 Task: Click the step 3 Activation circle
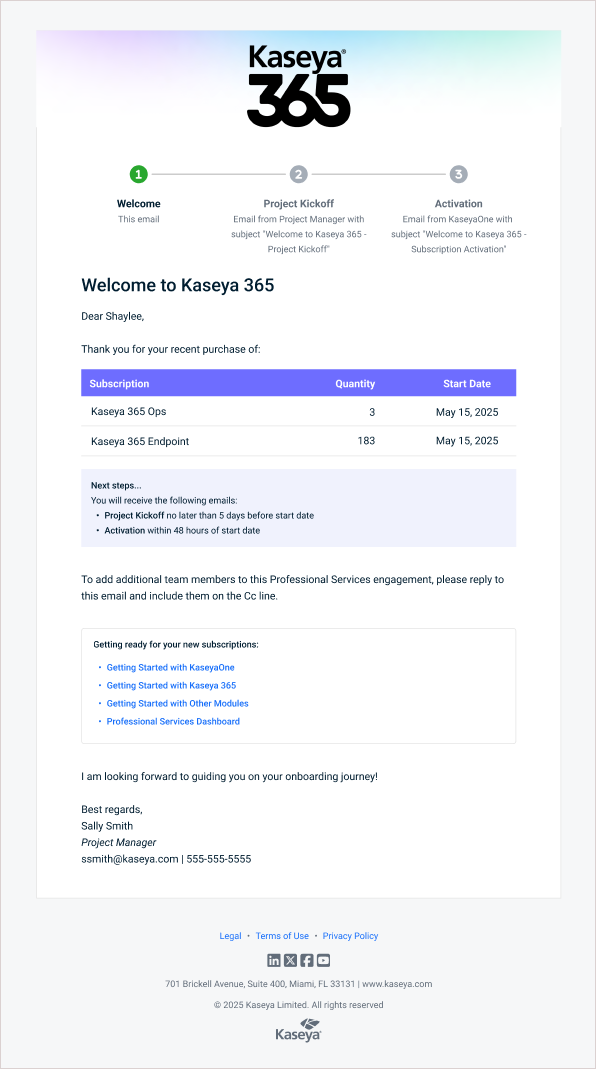[x=458, y=175]
